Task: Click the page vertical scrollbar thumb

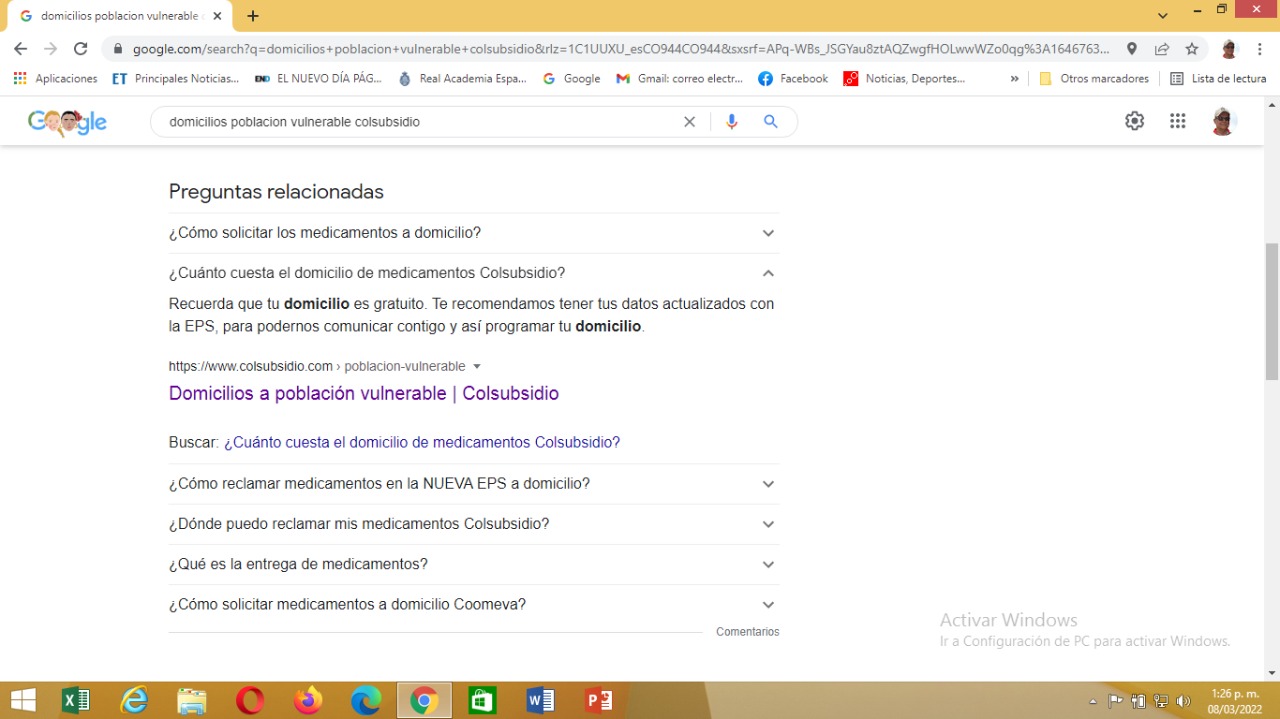Action: coord(1271,311)
